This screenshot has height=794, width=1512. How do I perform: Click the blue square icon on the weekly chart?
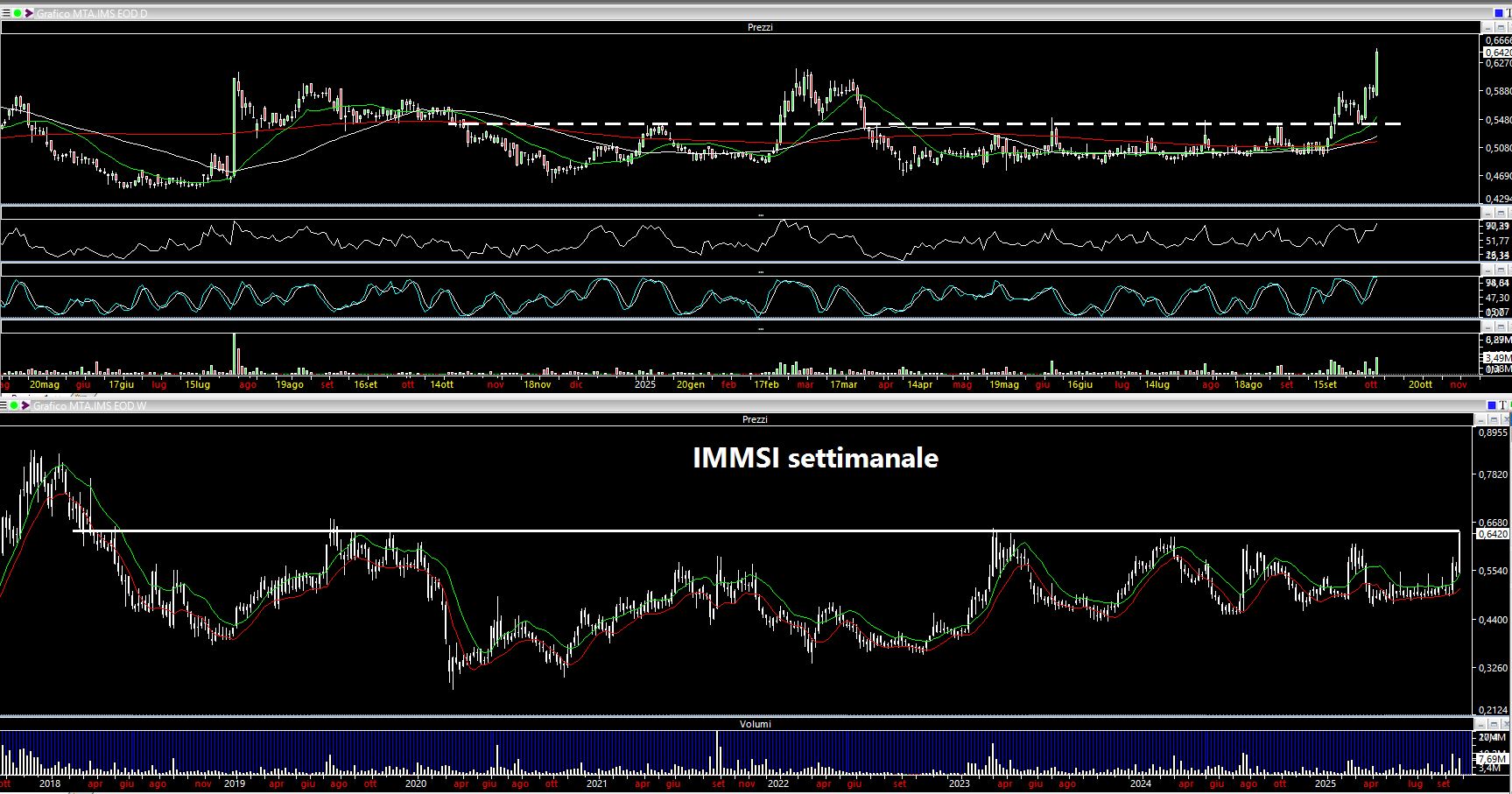[1493, 405]
